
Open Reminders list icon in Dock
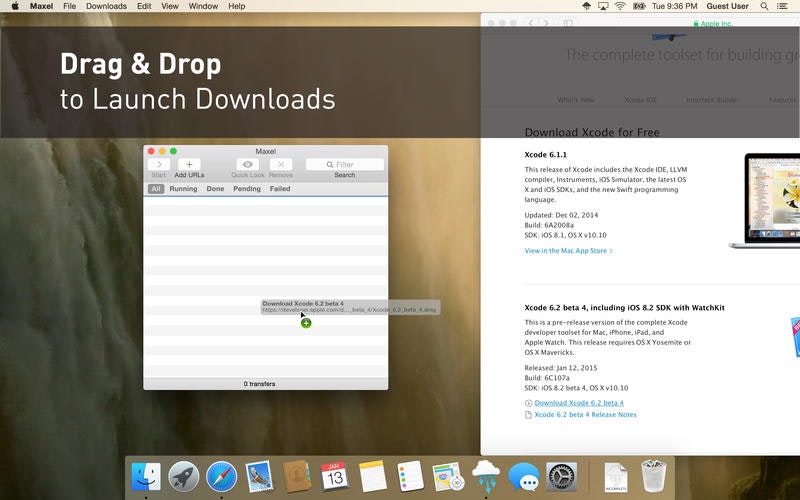coord(410,477)
